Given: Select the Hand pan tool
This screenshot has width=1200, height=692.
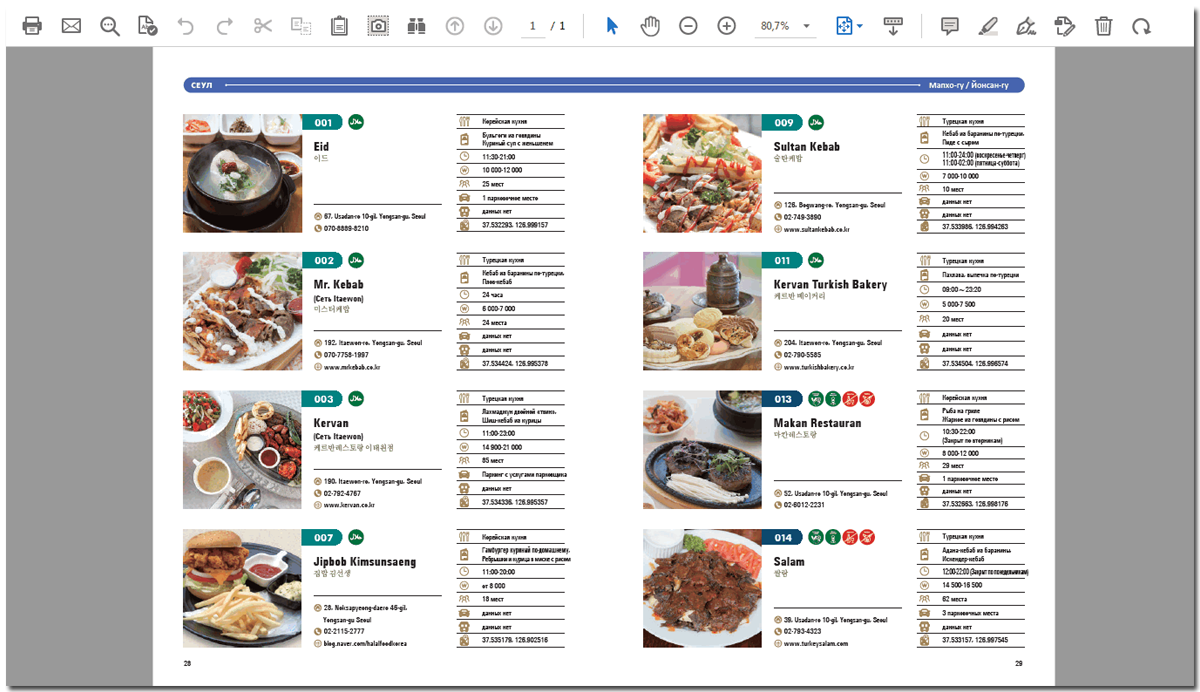Looking at the screenshot, I should click(650, 26).
